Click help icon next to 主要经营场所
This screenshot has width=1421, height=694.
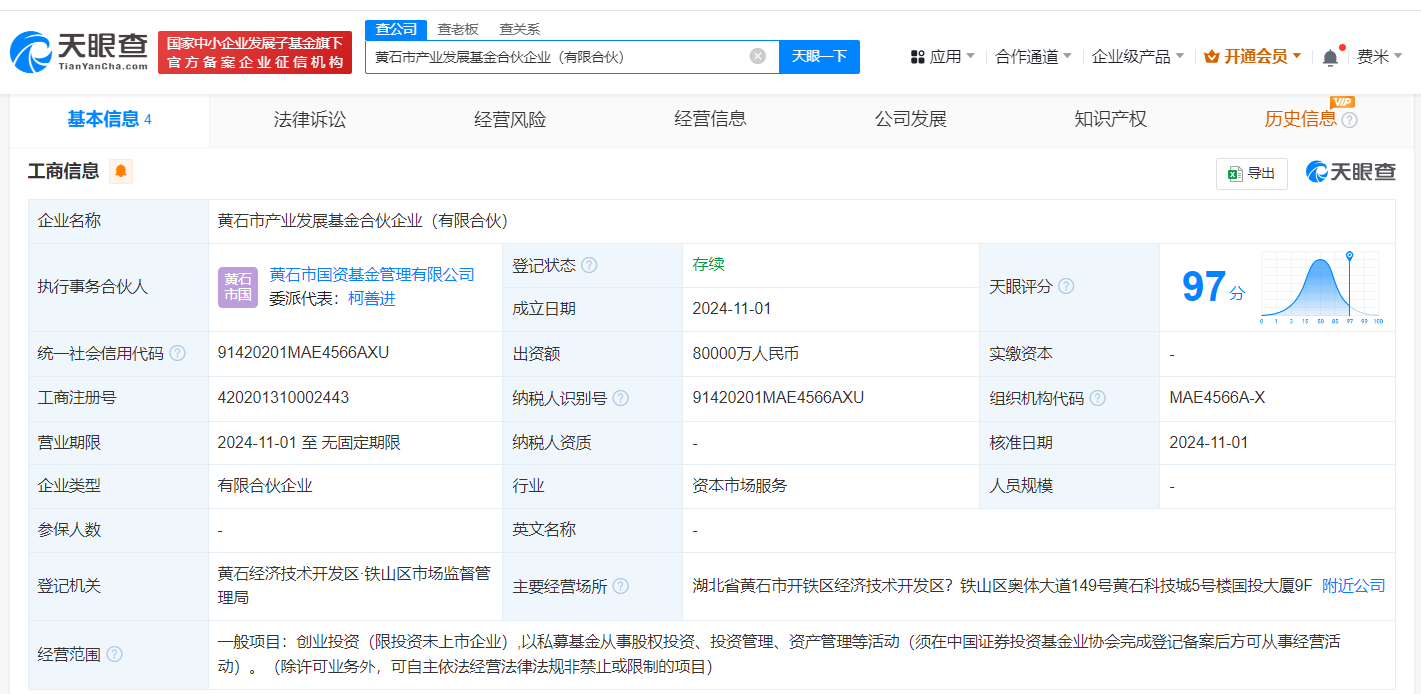(620, 586)
